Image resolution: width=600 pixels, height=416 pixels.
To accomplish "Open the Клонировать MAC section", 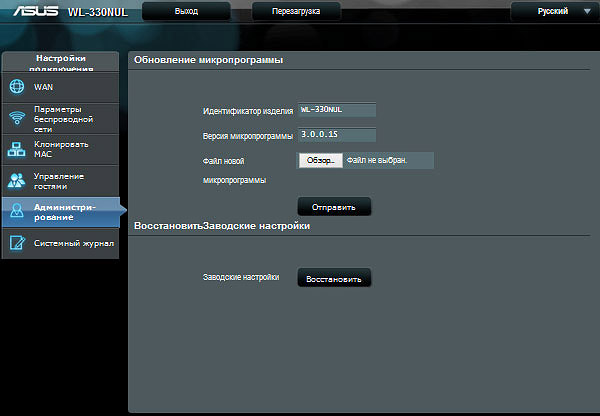I will pyautogui.click(x=60, y=149).
